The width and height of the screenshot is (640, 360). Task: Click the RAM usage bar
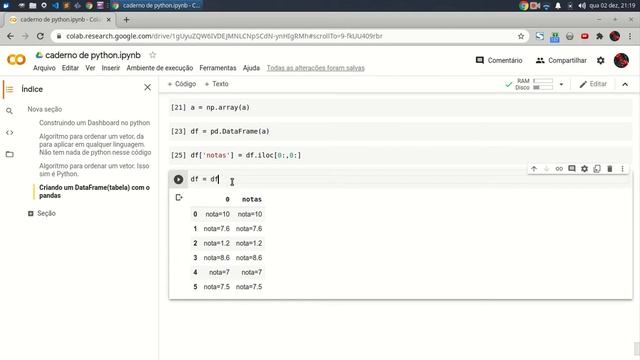(543, 81)
